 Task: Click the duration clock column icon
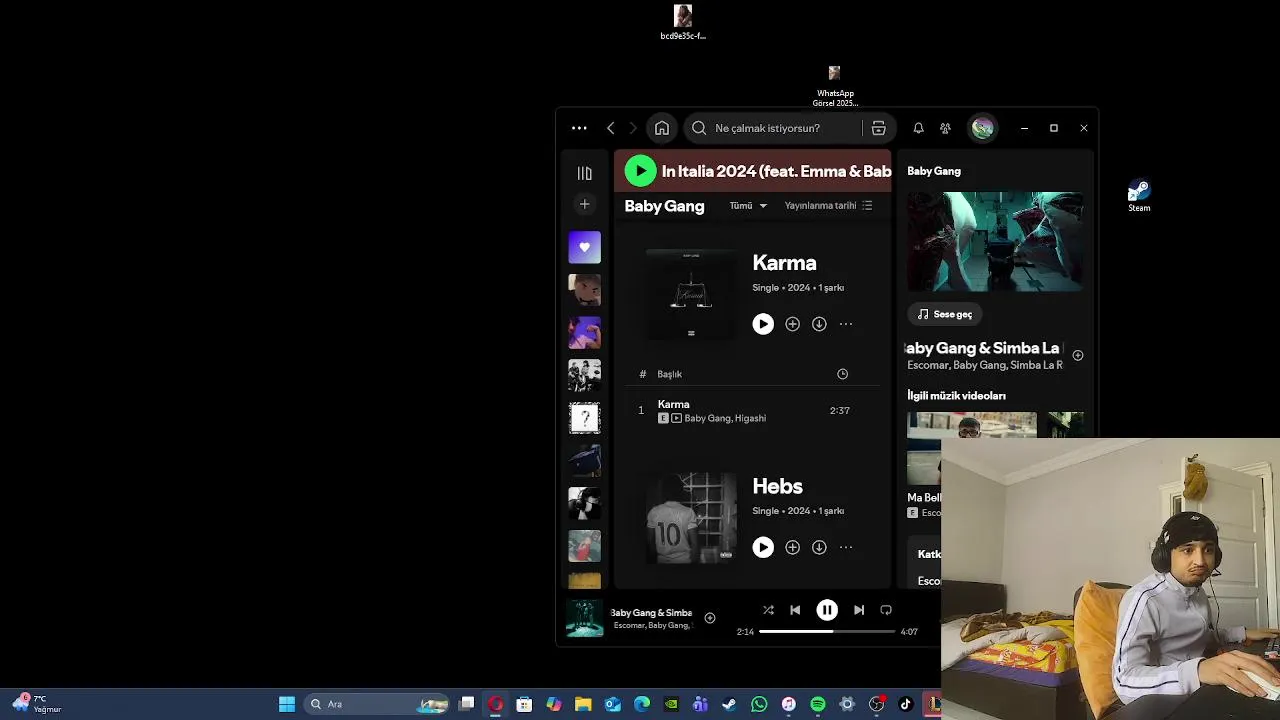tap(842, 374)
